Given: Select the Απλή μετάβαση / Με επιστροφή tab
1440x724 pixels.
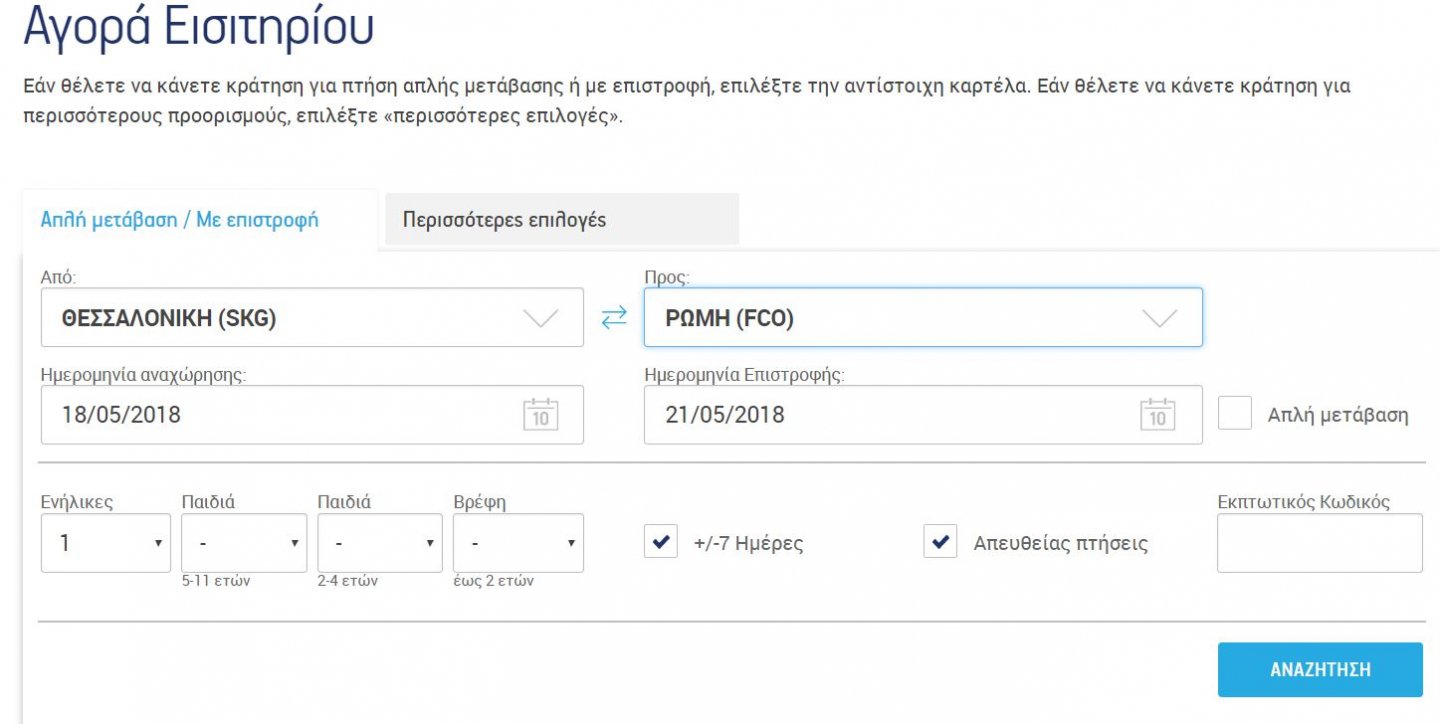Looking at the screenshot, I should (180, 220).
